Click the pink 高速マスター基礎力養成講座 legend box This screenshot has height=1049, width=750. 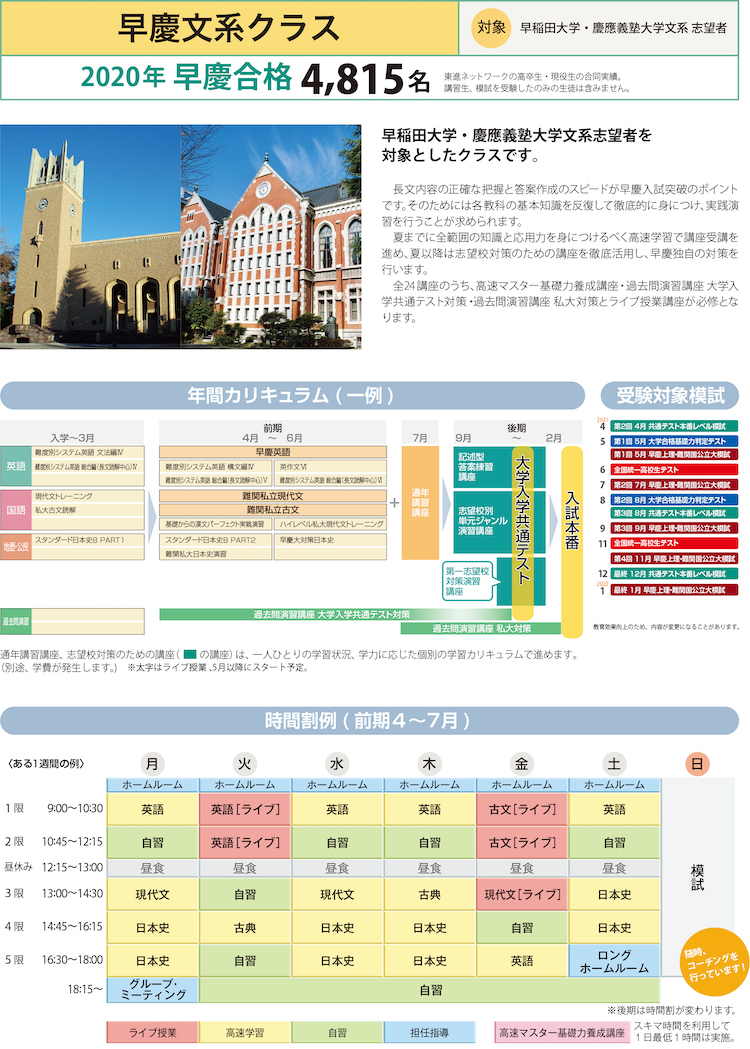pyautogui.click(x=562, y=1032)
